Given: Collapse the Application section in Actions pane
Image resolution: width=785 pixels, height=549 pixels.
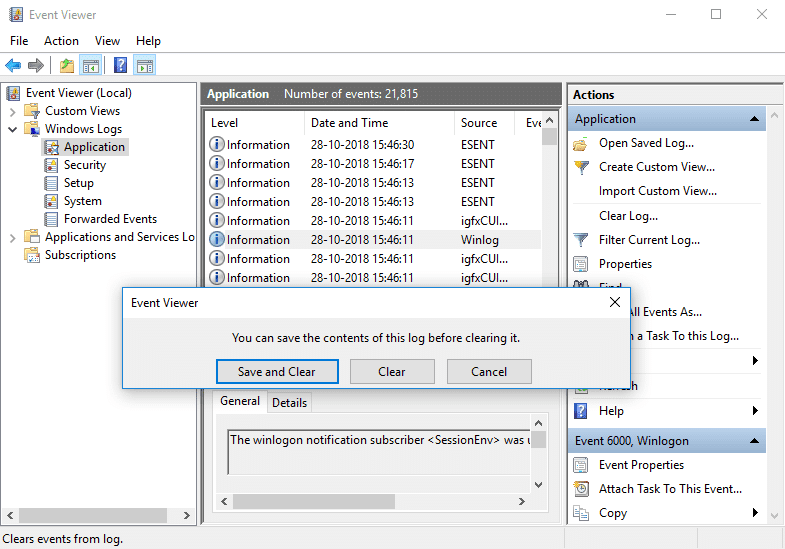Looking at the screenshot, I should point(754,119).
